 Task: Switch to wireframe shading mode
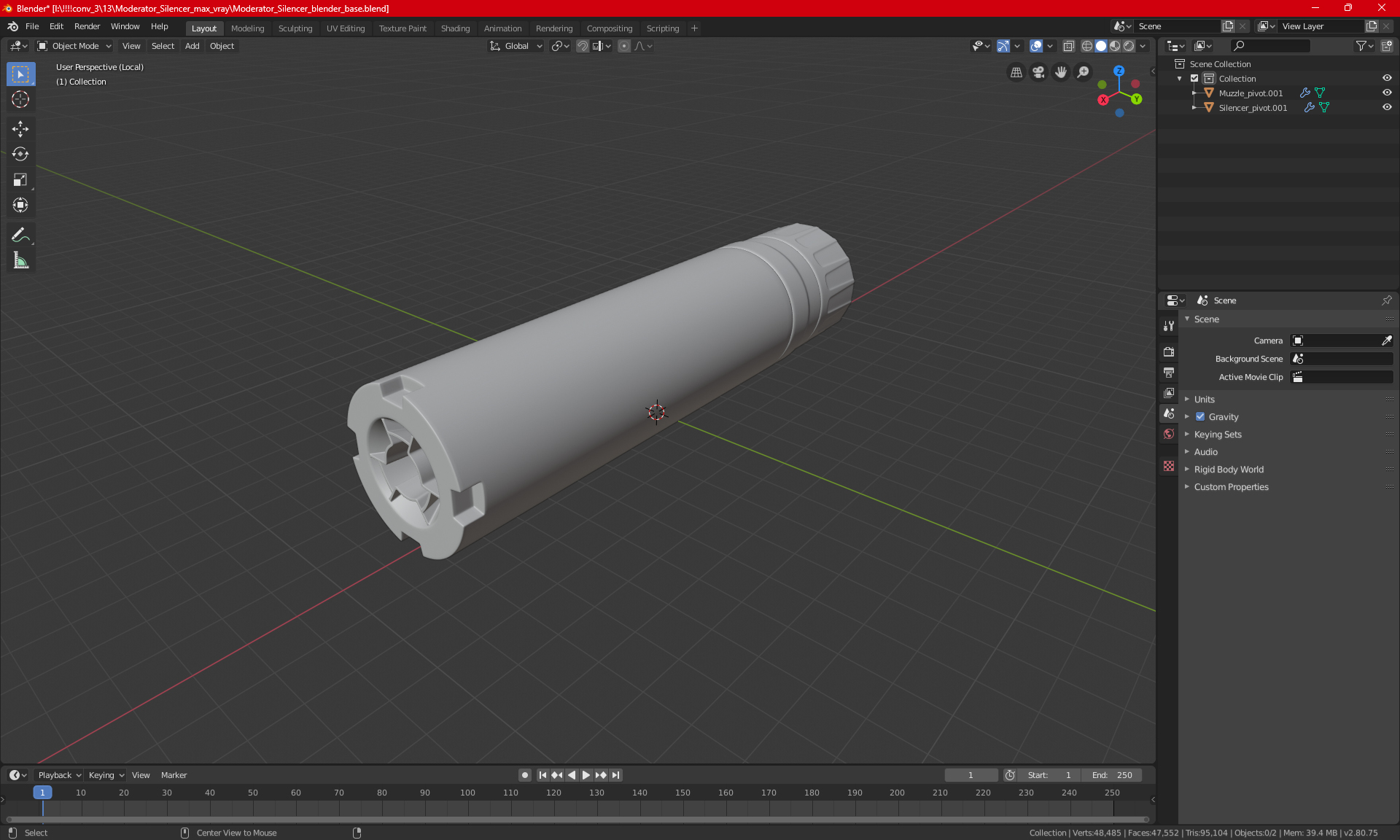point(1086,46)
